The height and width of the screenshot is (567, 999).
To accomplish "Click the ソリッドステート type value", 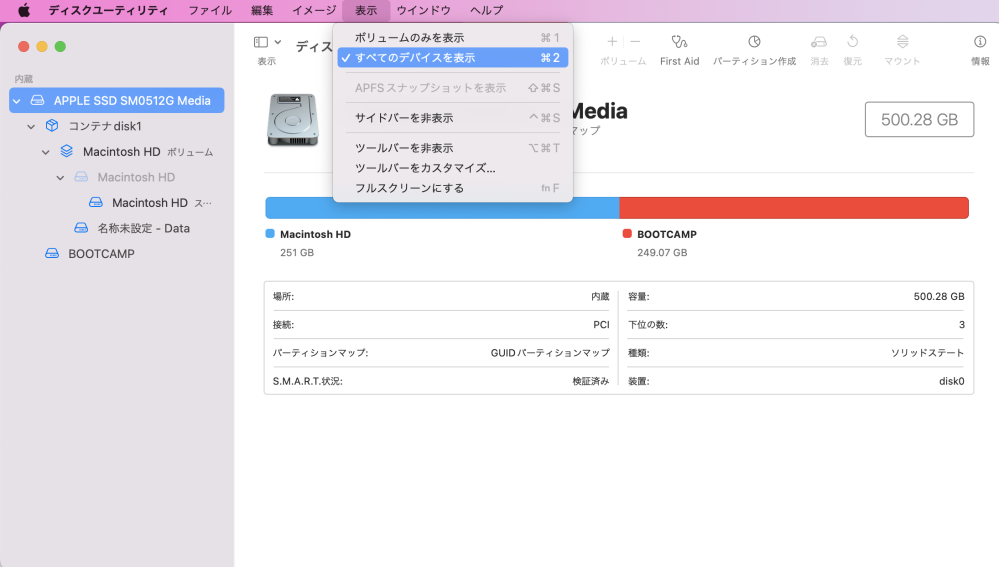I will (927, 352).
